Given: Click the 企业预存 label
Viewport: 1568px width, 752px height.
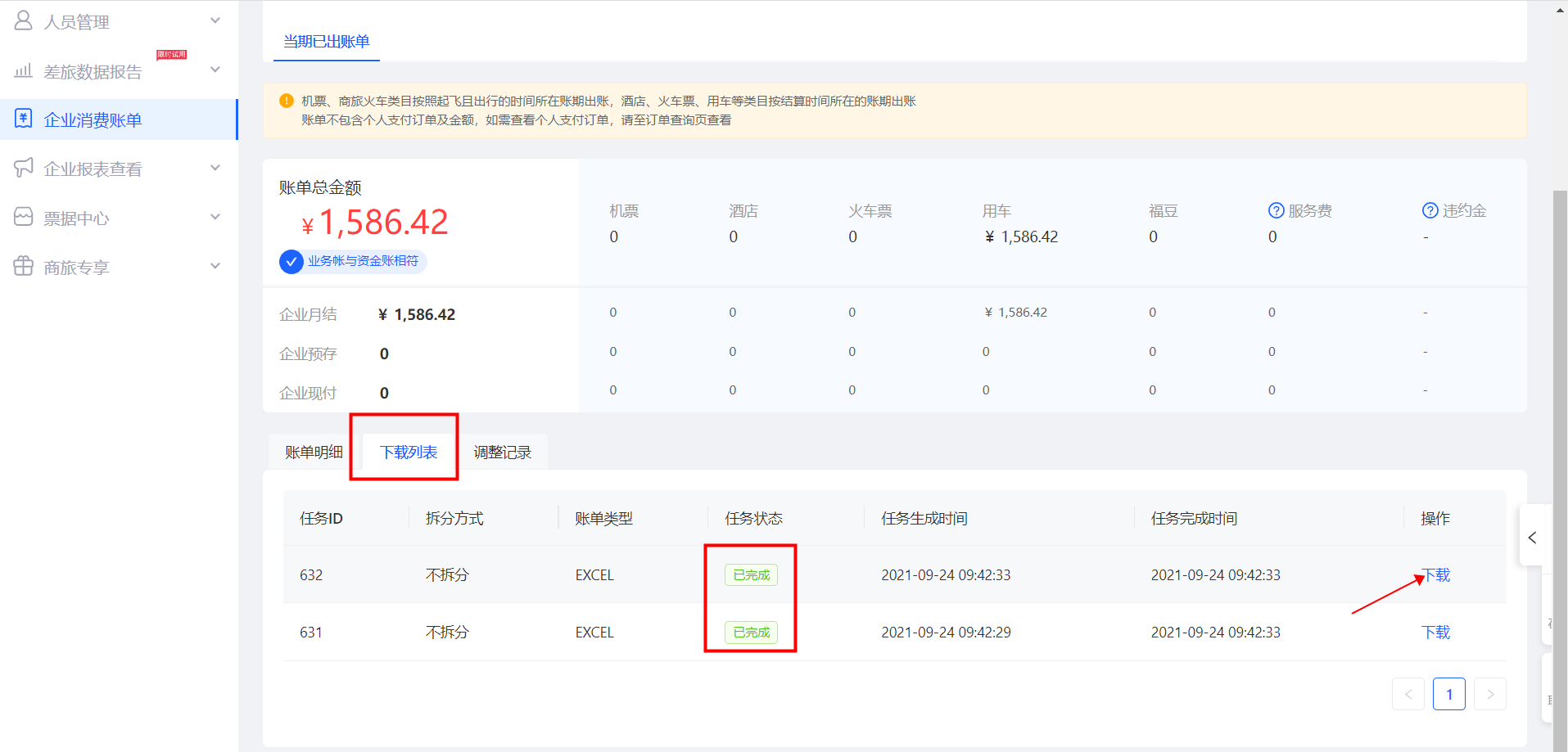Looking at the screenshot, I should (308, 353).
